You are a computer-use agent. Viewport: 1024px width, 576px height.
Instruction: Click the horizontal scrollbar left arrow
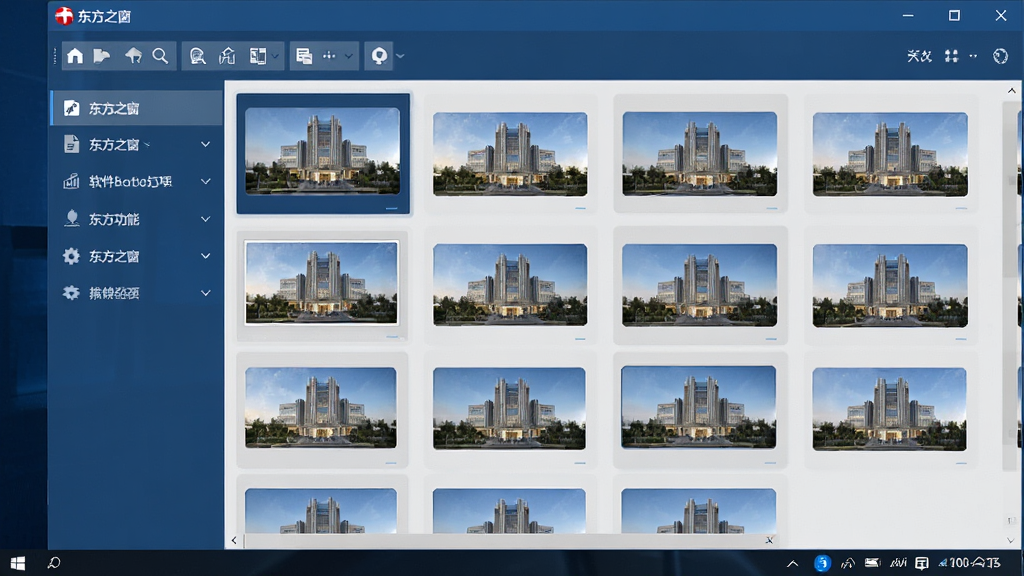coord(234,540)
